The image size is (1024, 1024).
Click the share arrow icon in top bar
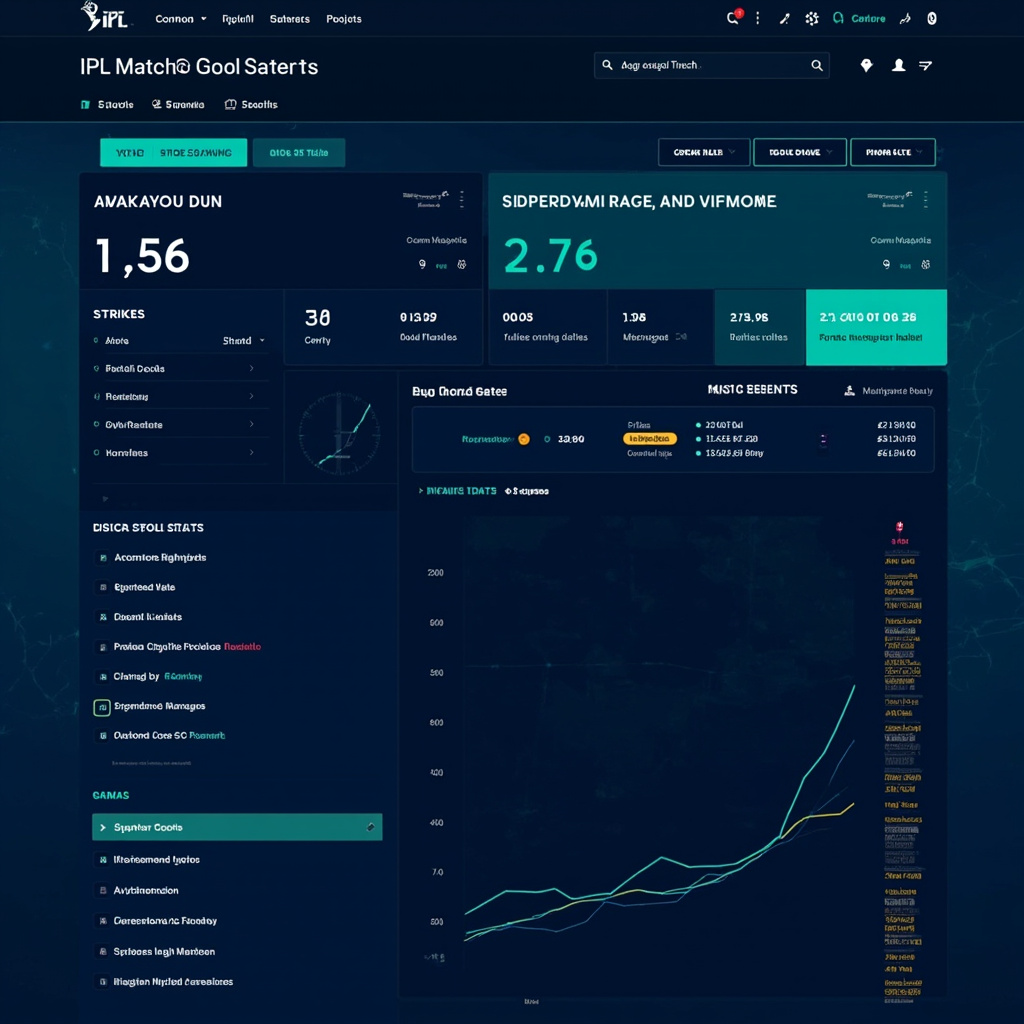[x=905, y=18]
